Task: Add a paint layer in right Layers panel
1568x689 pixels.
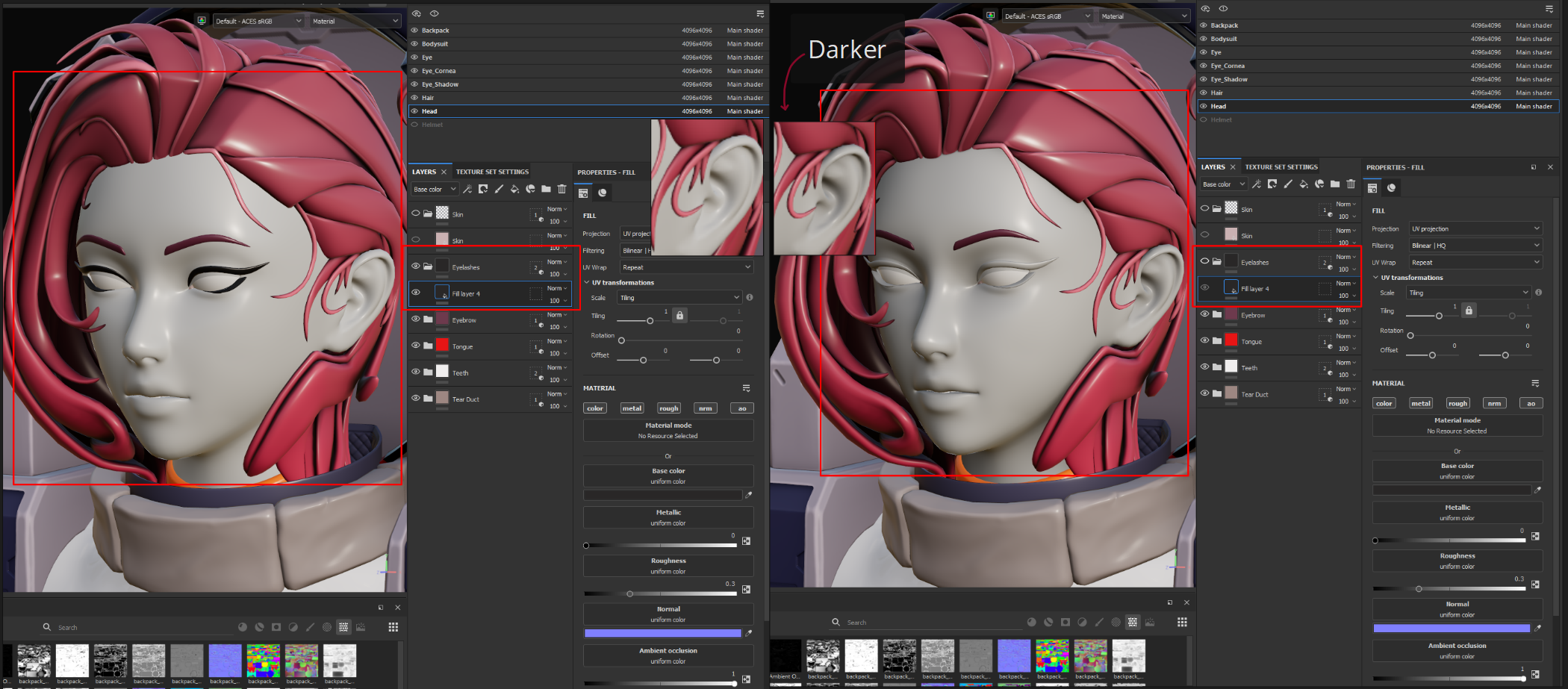Action: pyautogui.click(x=1288, y=184)
